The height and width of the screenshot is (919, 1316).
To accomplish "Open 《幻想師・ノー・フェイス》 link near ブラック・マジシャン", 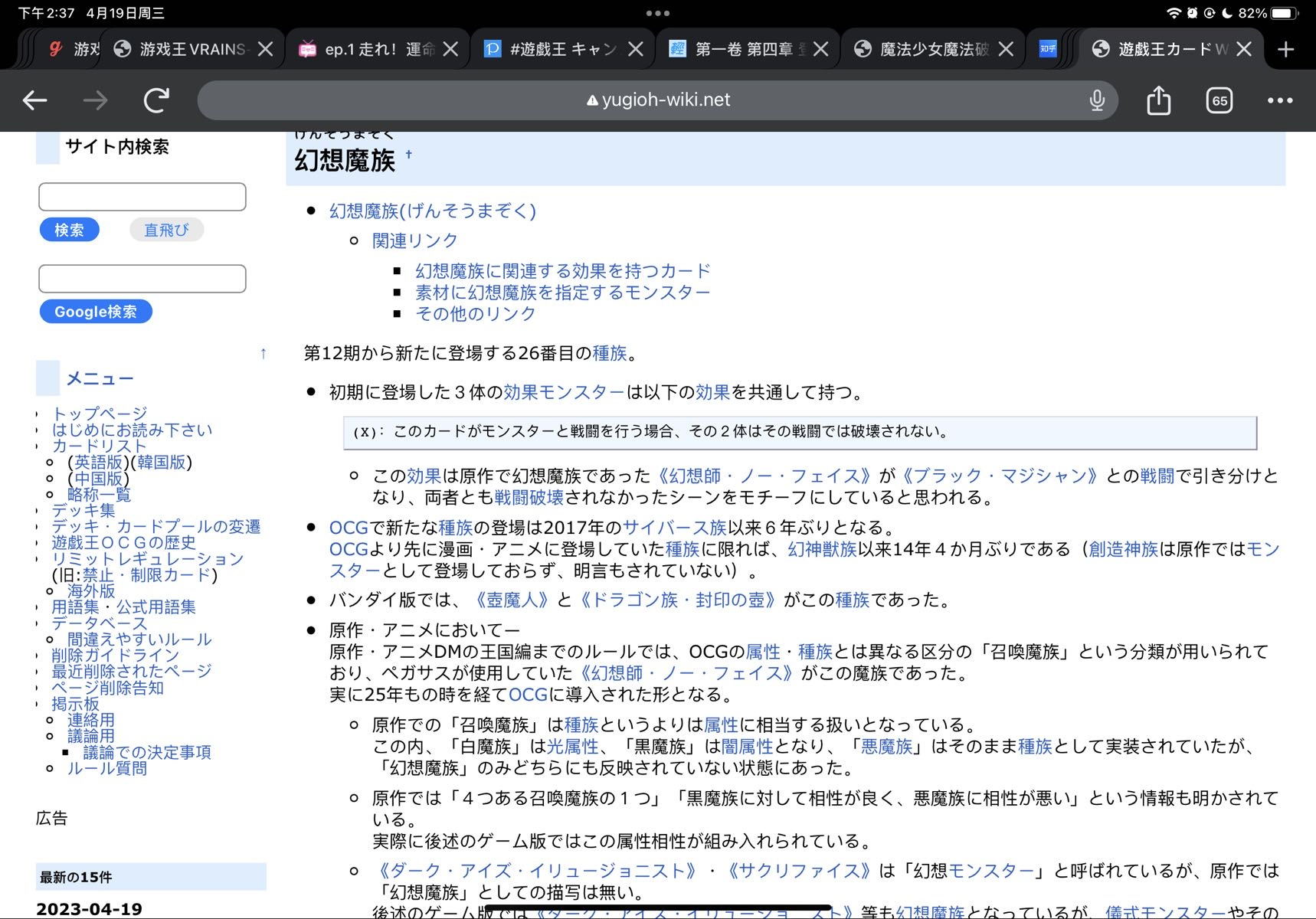I will [764, 476].
